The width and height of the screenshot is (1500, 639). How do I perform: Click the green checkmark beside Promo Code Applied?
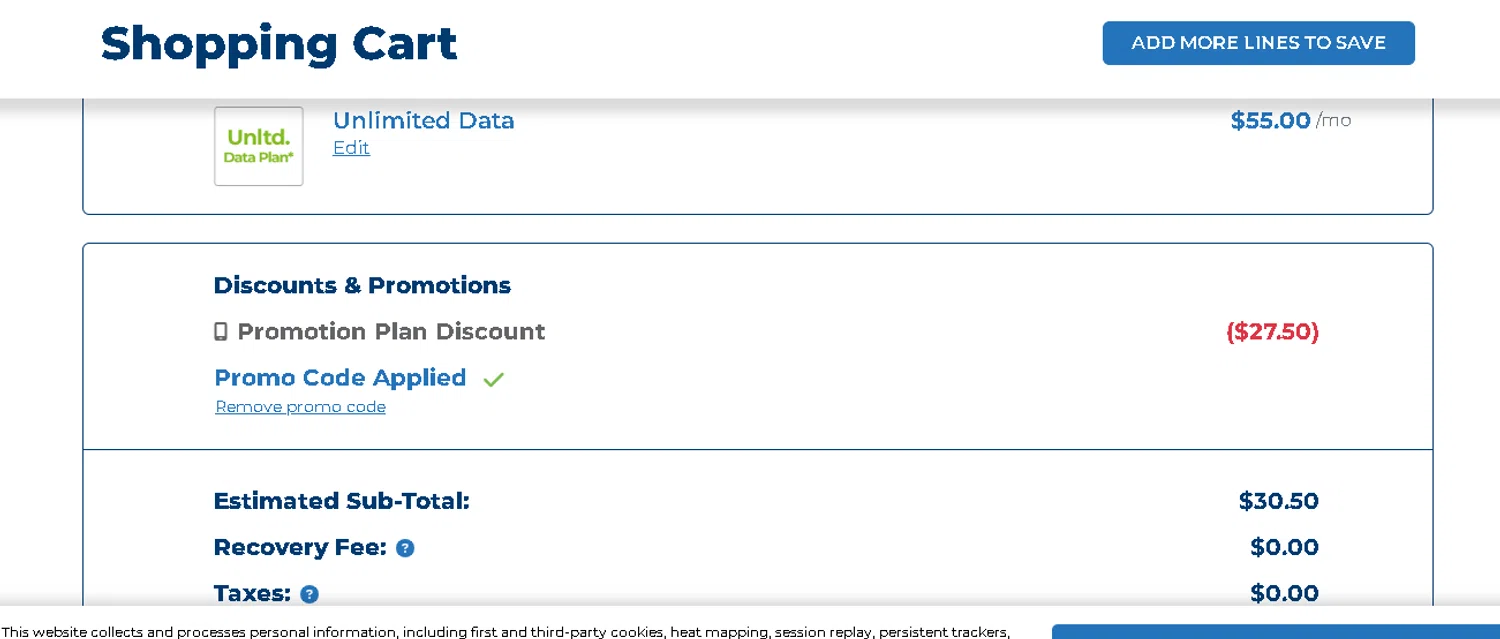point(493,380)
